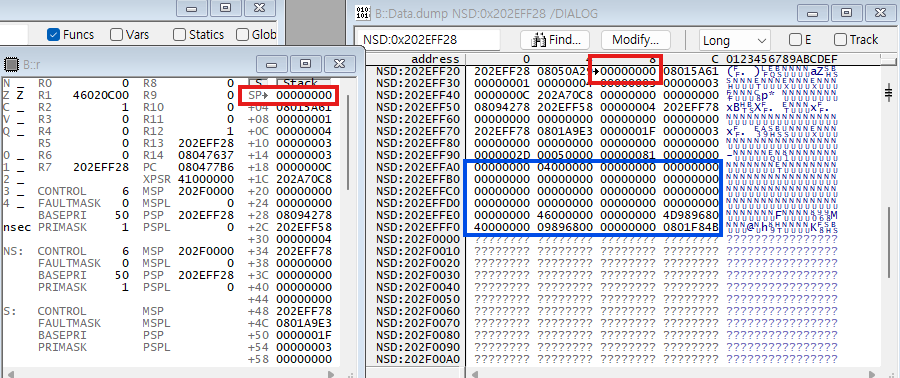Uncheck the Funcs checkbox
This screenshot has height=378, width=900.
point(53,34)
